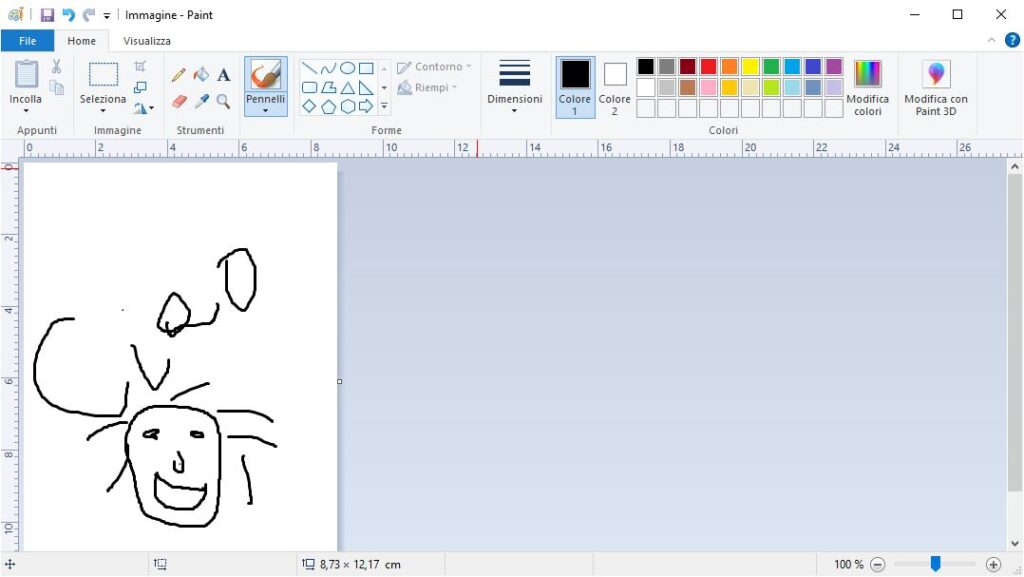Choose the Curve shape
The width and height of the screenshot is (1024, 577).
[328, 68]
